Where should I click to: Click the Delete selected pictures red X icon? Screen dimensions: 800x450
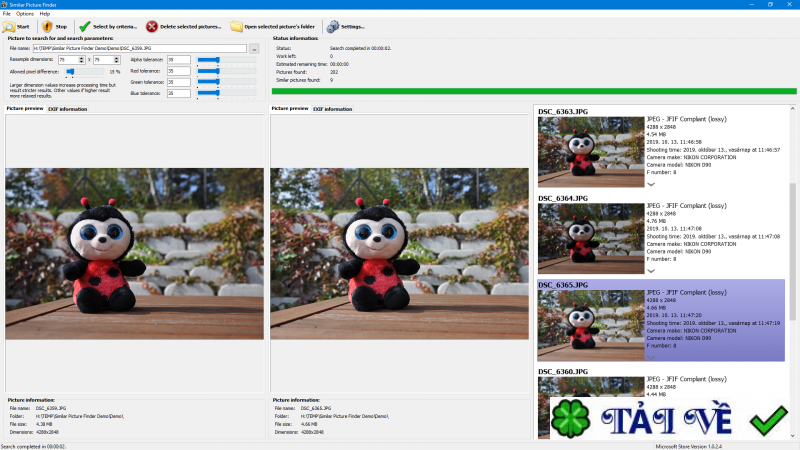[x=151, y=26]
